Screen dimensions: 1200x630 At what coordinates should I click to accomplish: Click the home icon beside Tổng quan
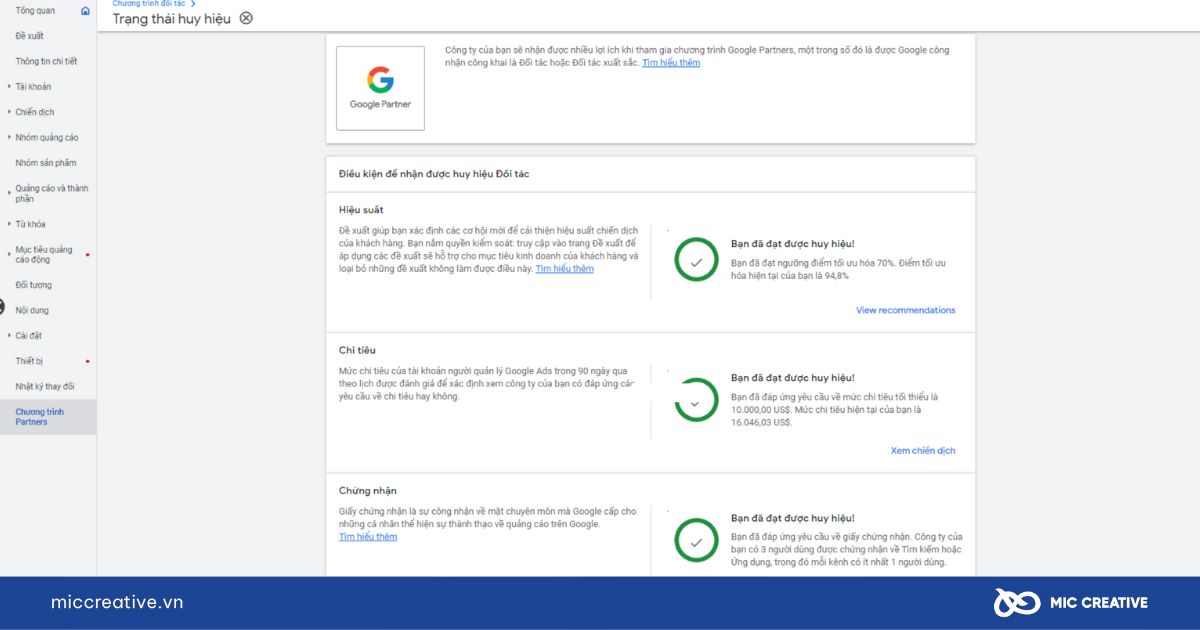click(x=85, y=10)
